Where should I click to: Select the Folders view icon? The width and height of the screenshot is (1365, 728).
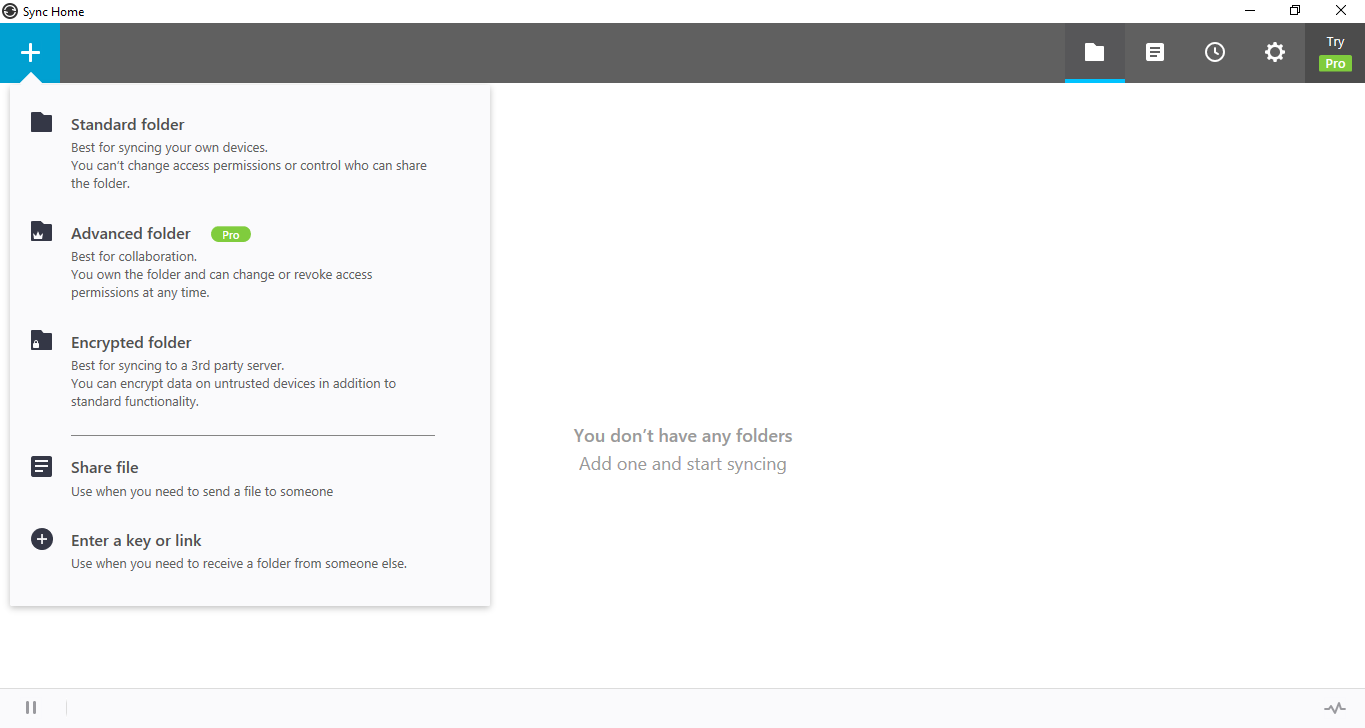(1094, 52)
